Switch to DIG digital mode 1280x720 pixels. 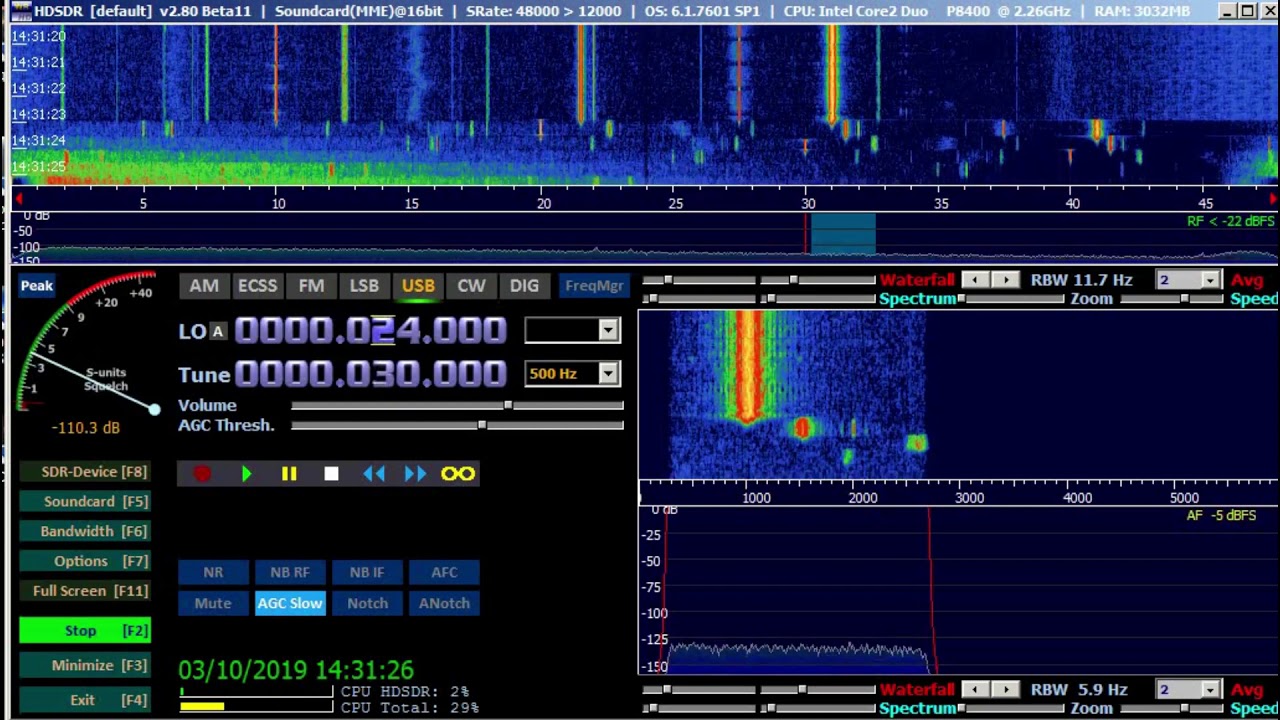click(x=524, y=286)
